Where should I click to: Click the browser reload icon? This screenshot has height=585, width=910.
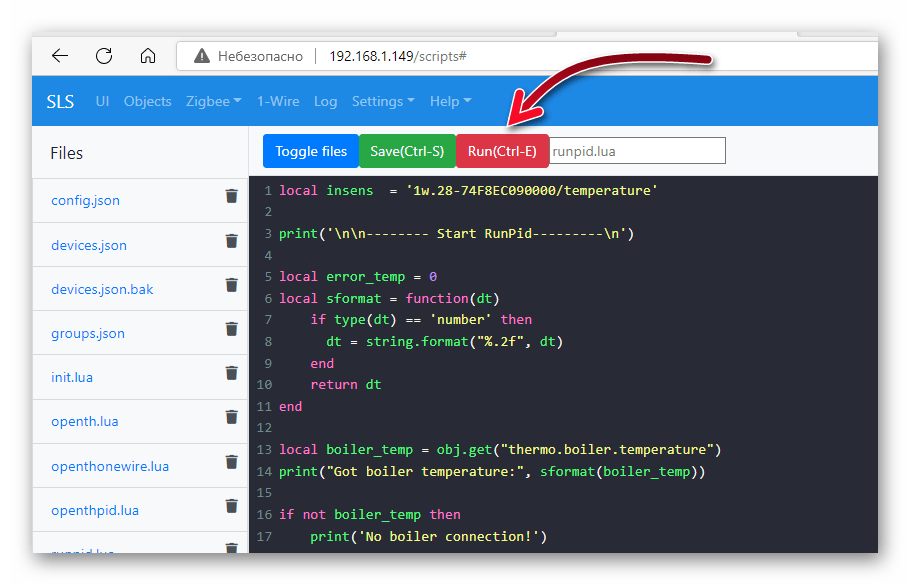point(104,56)
